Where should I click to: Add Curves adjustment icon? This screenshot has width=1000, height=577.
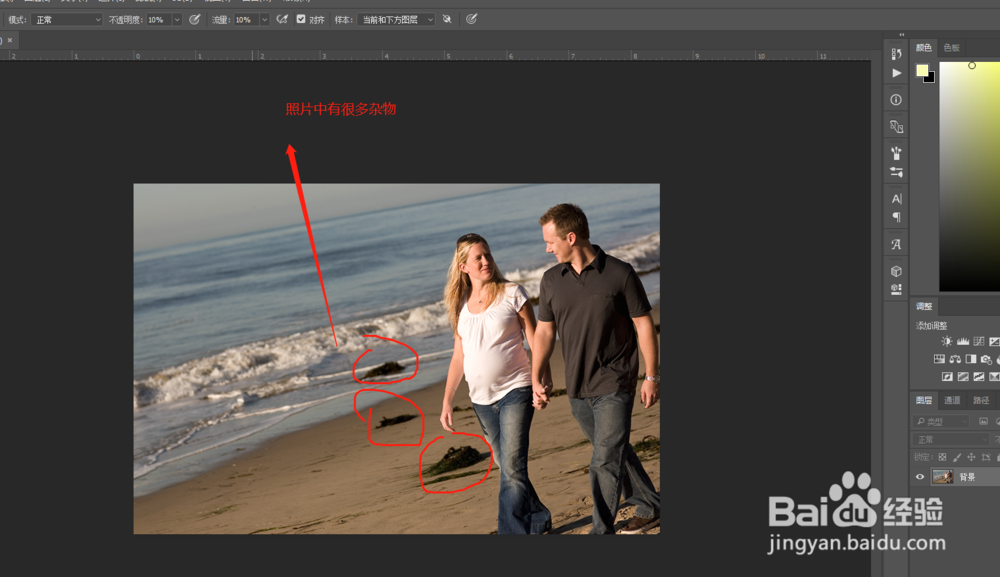point(979,342)
